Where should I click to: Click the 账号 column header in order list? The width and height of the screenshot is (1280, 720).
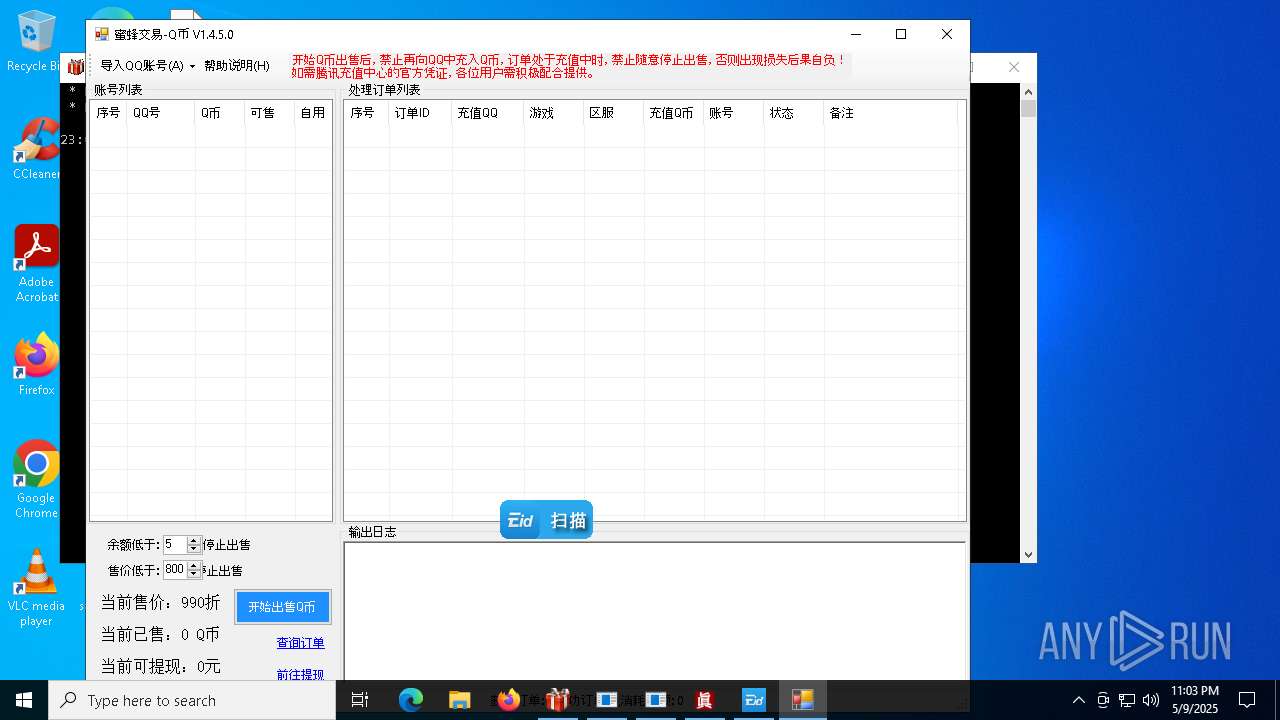(x=734, y=113)
